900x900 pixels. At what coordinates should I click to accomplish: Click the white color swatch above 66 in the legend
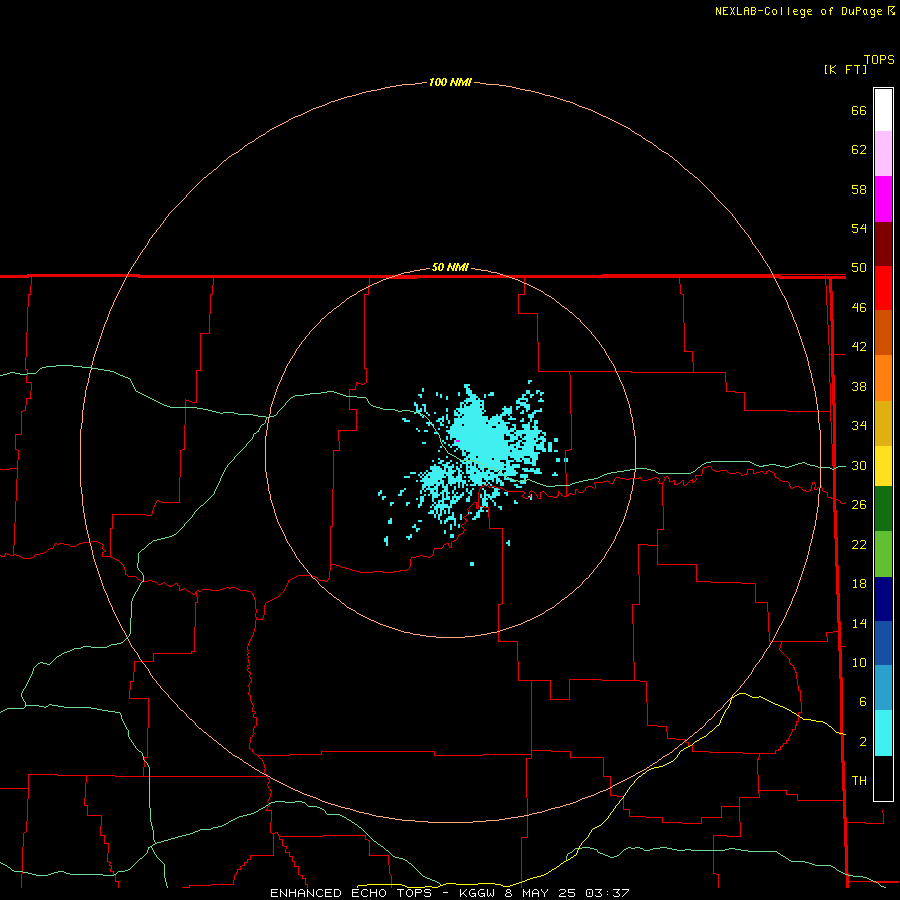(x=883, y=110)
